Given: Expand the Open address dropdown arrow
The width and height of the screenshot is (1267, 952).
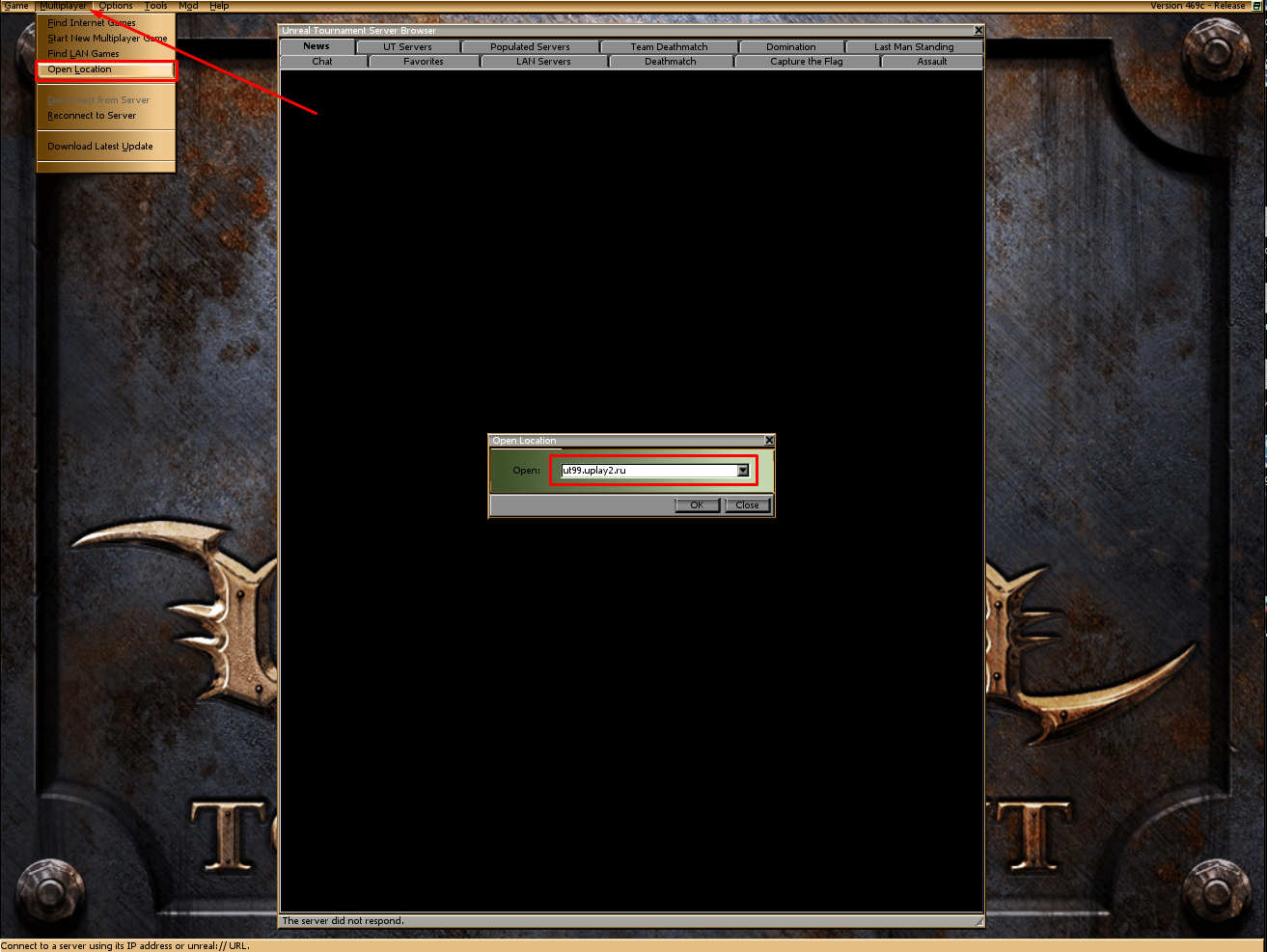Looking at the screenshot, I should (x=743, y=471).
